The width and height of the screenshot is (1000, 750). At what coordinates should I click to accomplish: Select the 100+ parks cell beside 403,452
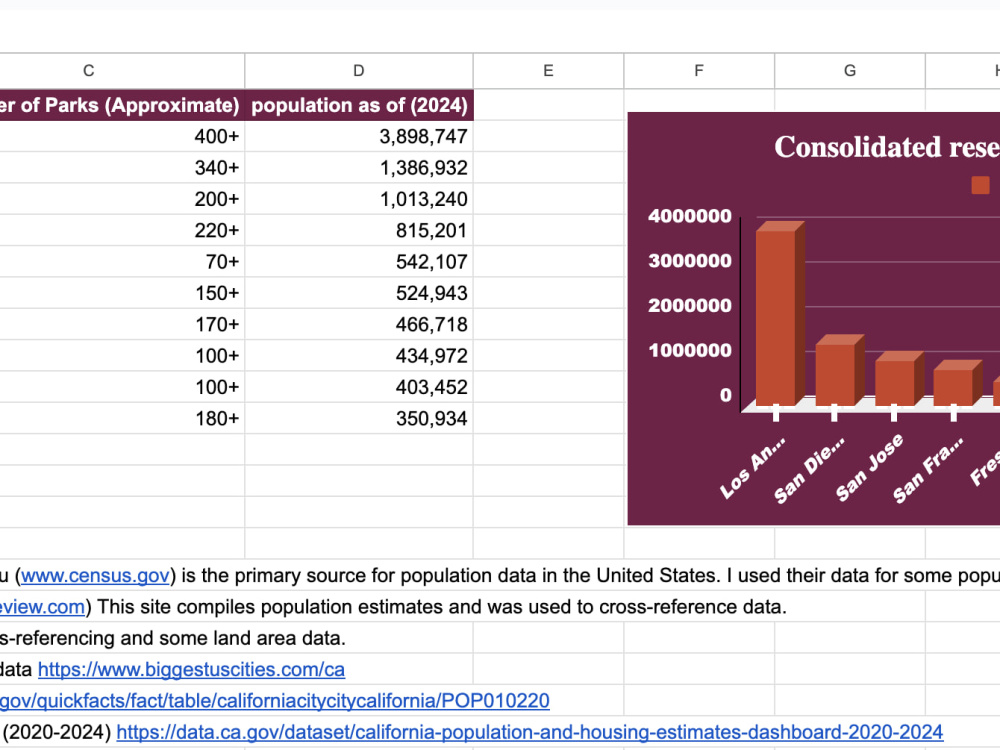pos(121,386)
